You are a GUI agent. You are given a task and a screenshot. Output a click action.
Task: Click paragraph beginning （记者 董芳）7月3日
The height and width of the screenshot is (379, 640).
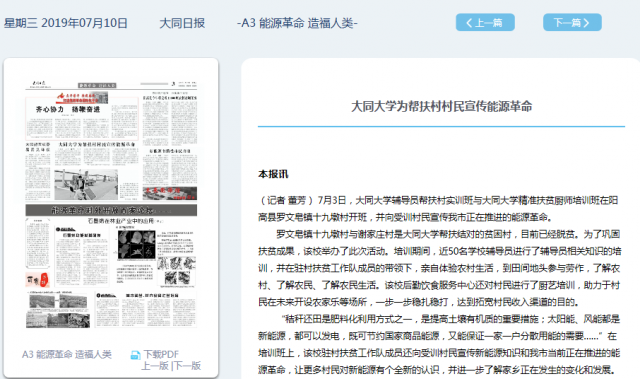(x=439, y=208)
